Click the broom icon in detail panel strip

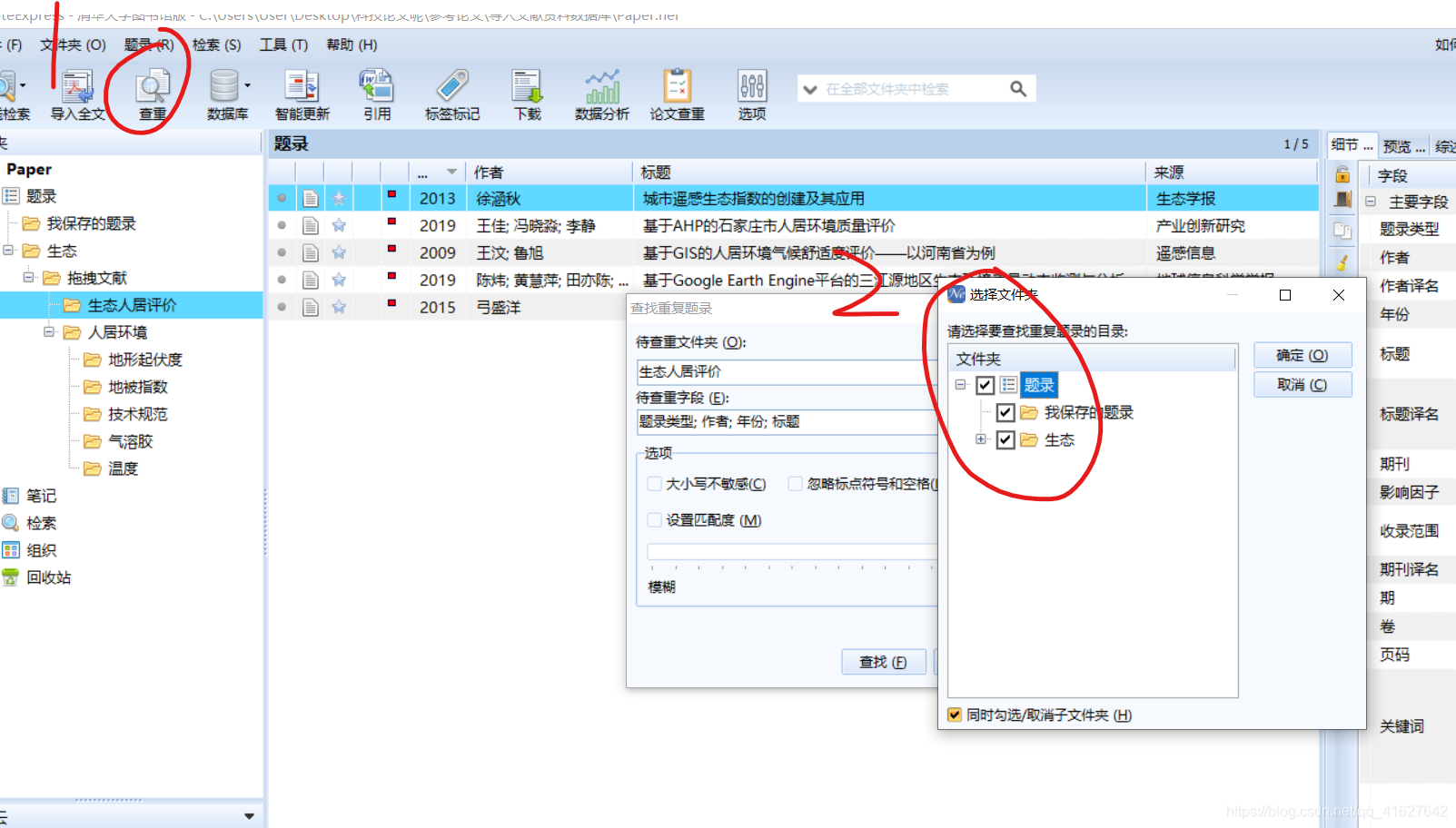click(x=1342, y=261)
